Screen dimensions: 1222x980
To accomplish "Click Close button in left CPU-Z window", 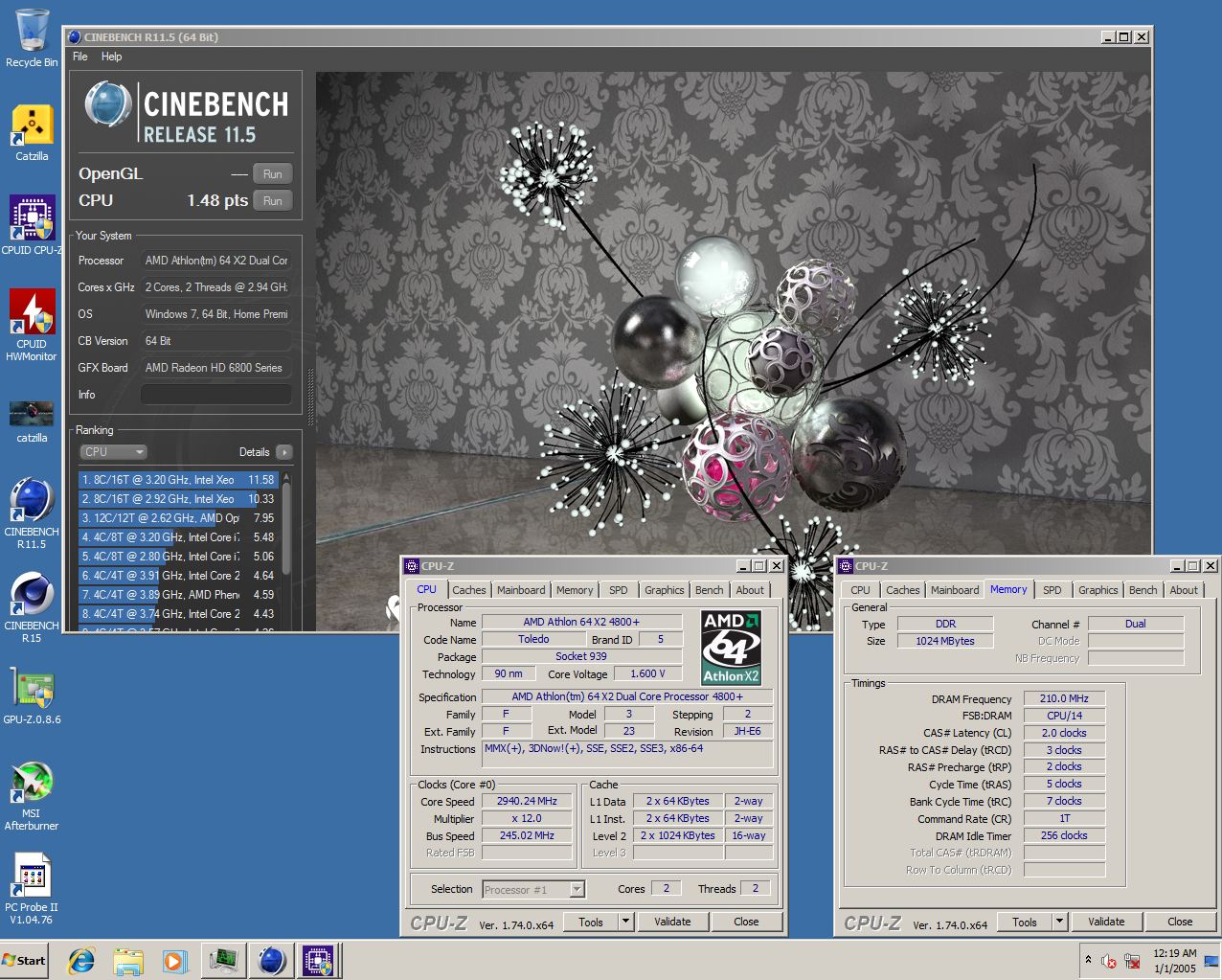I will (x=747, y=922).
